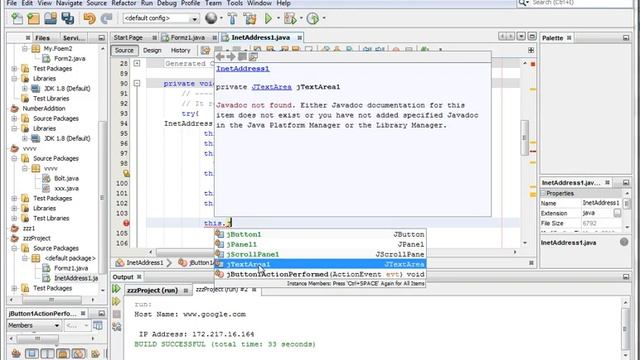Select jScrollPane1 in code completion list

320,254
